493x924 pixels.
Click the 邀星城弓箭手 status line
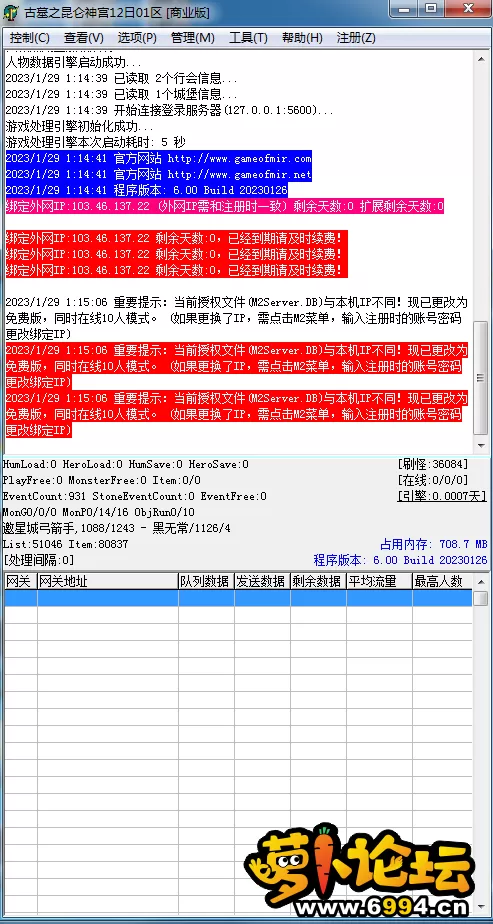(x=117, y=528)
